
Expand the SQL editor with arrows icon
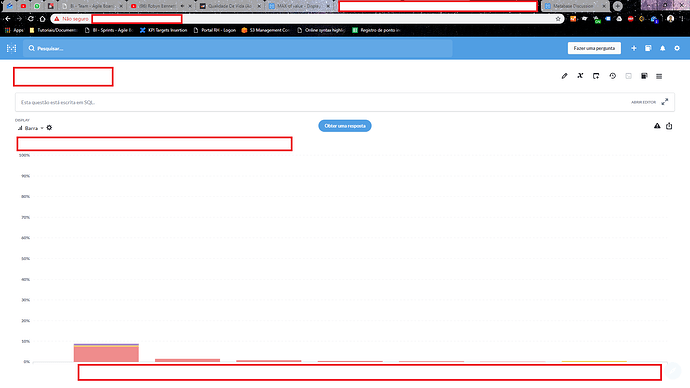coord(665,102)
